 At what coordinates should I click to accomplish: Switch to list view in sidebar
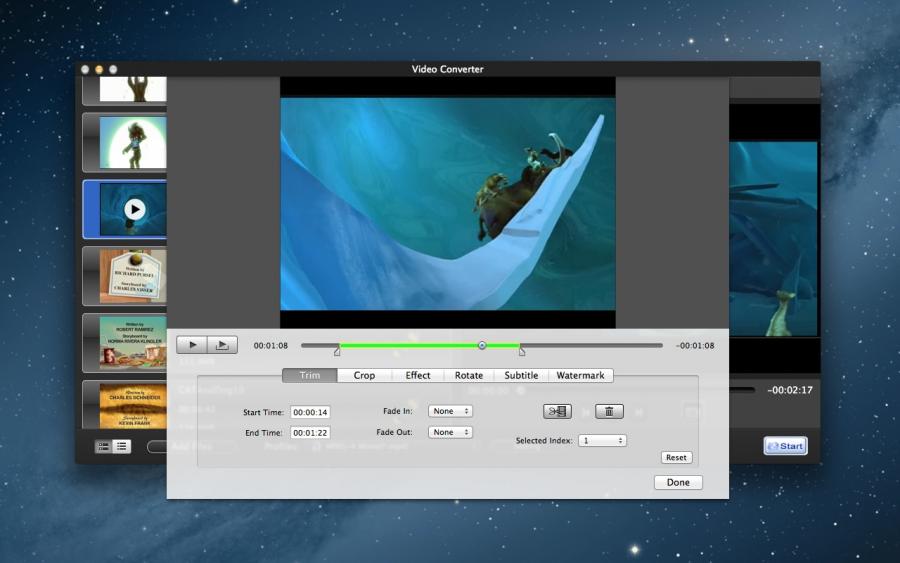pyautogui.click(x=122, y=446)
